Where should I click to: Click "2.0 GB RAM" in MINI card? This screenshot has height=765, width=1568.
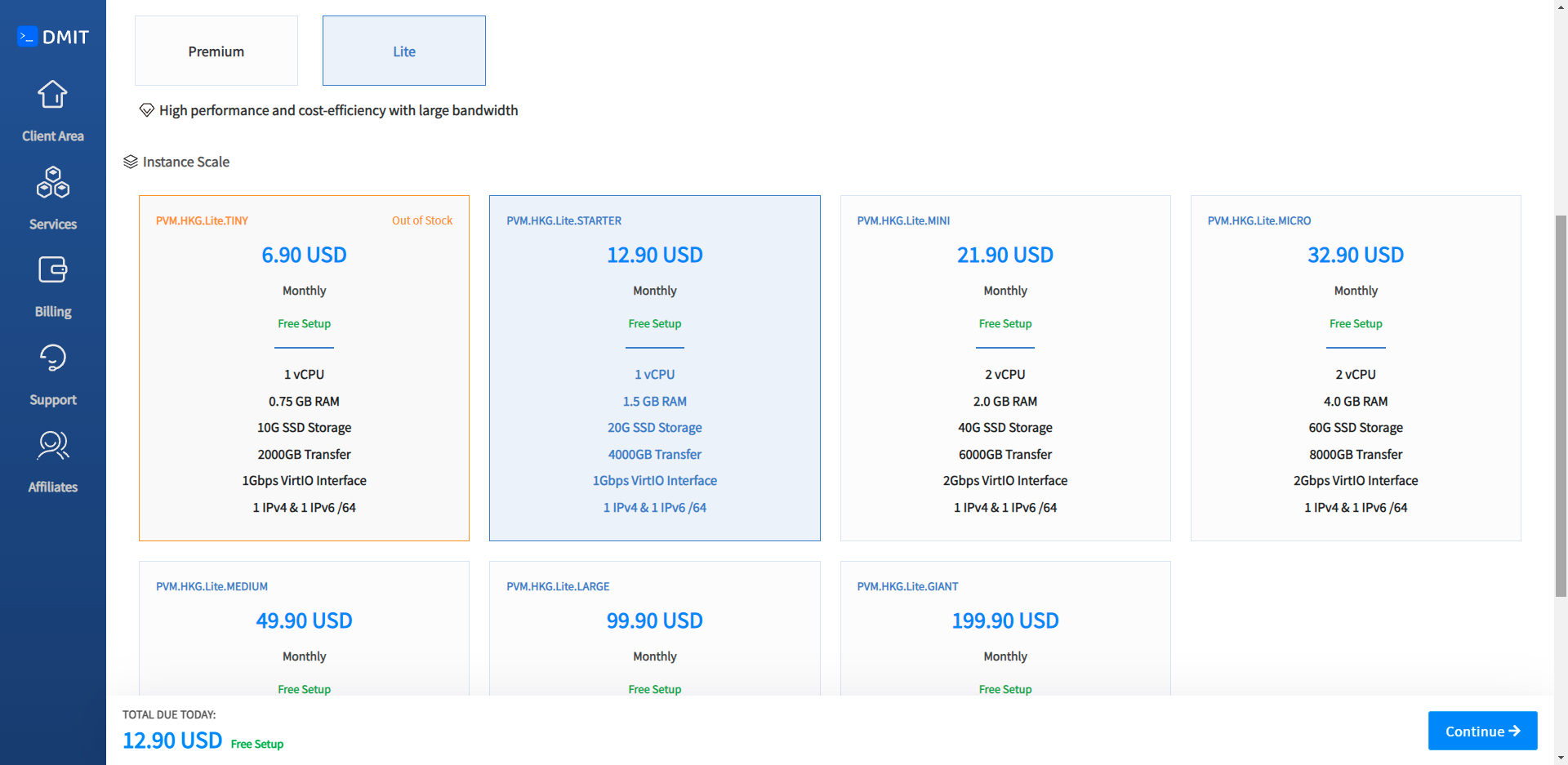tap(1005, 402)
